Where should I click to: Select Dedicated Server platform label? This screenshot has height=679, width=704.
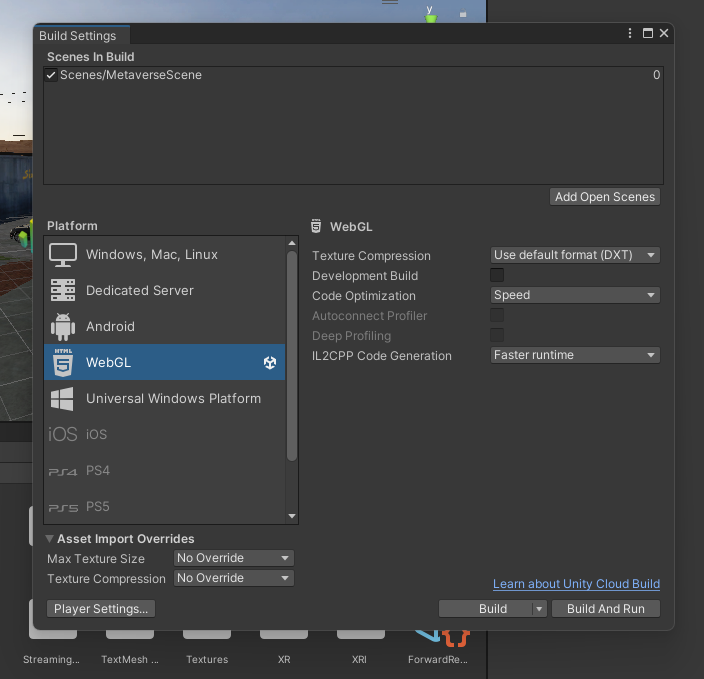click(140, 291)
